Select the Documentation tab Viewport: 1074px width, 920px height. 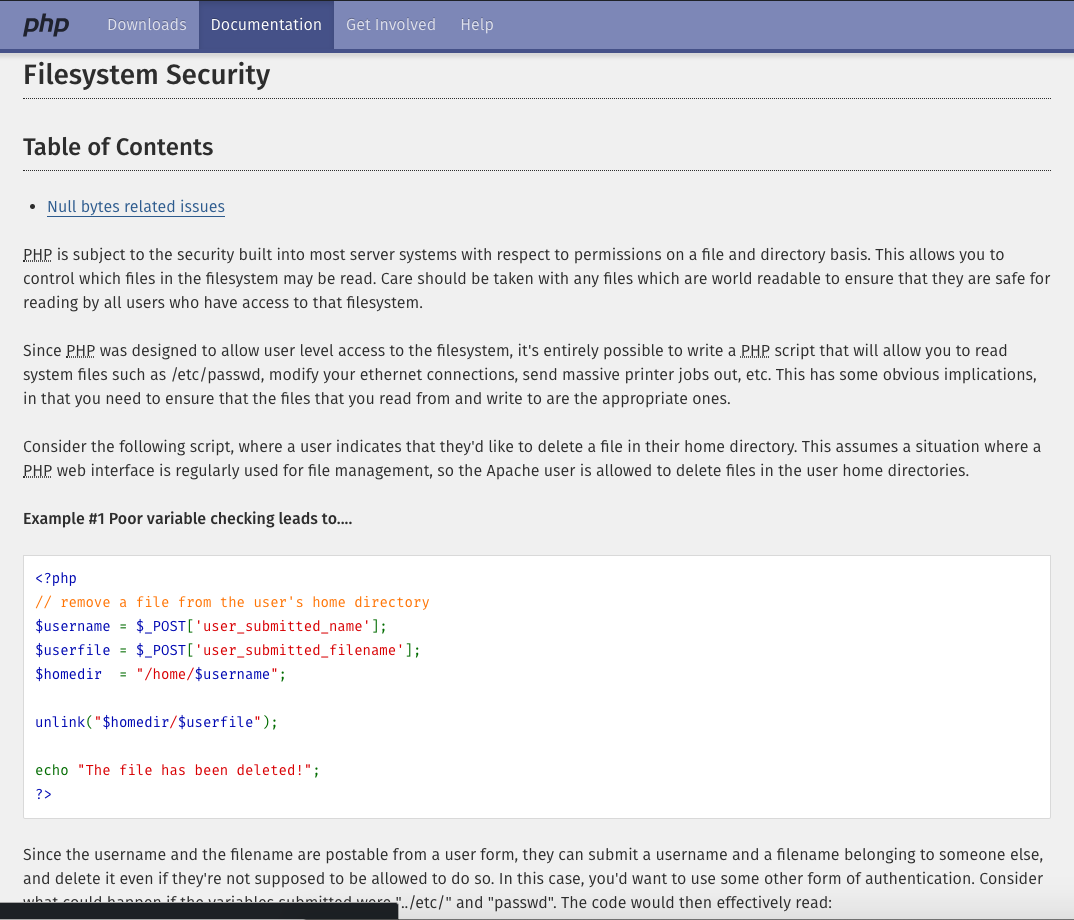click(x=266, y=25)
